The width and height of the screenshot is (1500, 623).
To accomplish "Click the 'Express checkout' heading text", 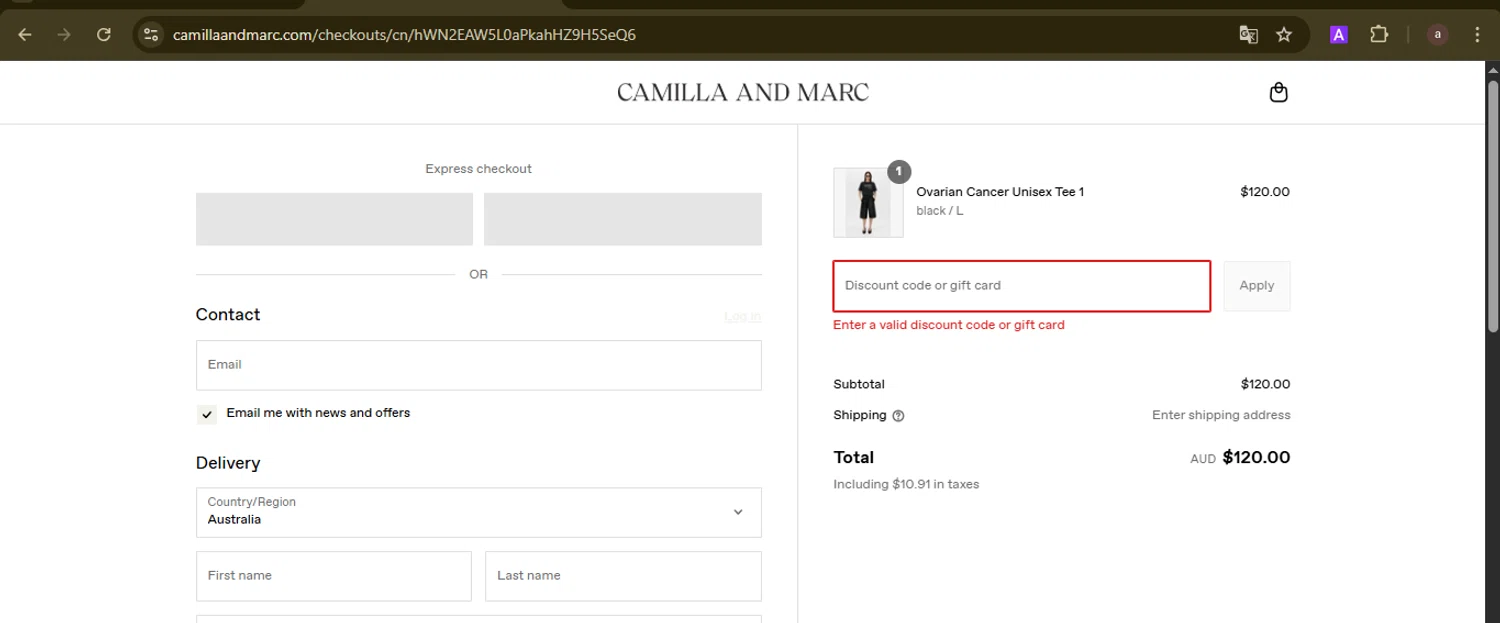I will coord(478,169).
